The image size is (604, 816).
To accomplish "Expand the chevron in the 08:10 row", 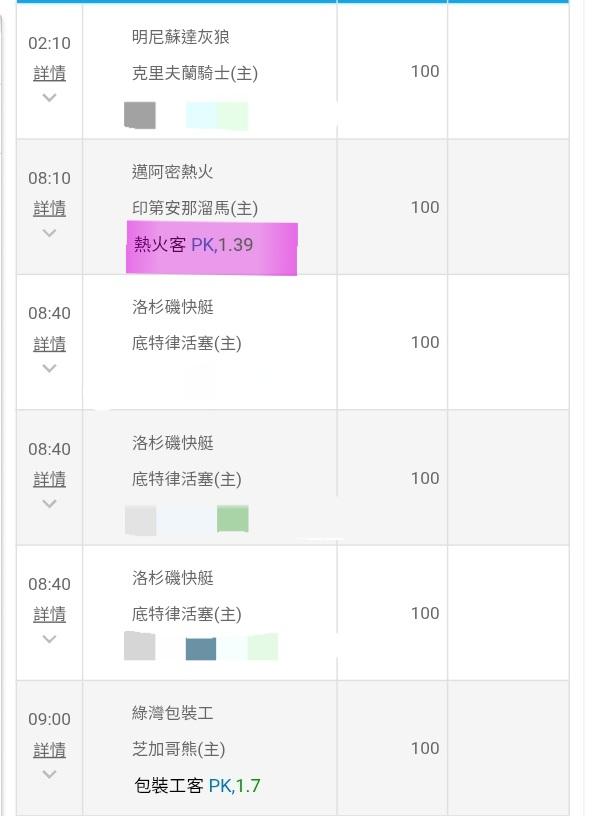I will 49,232.
